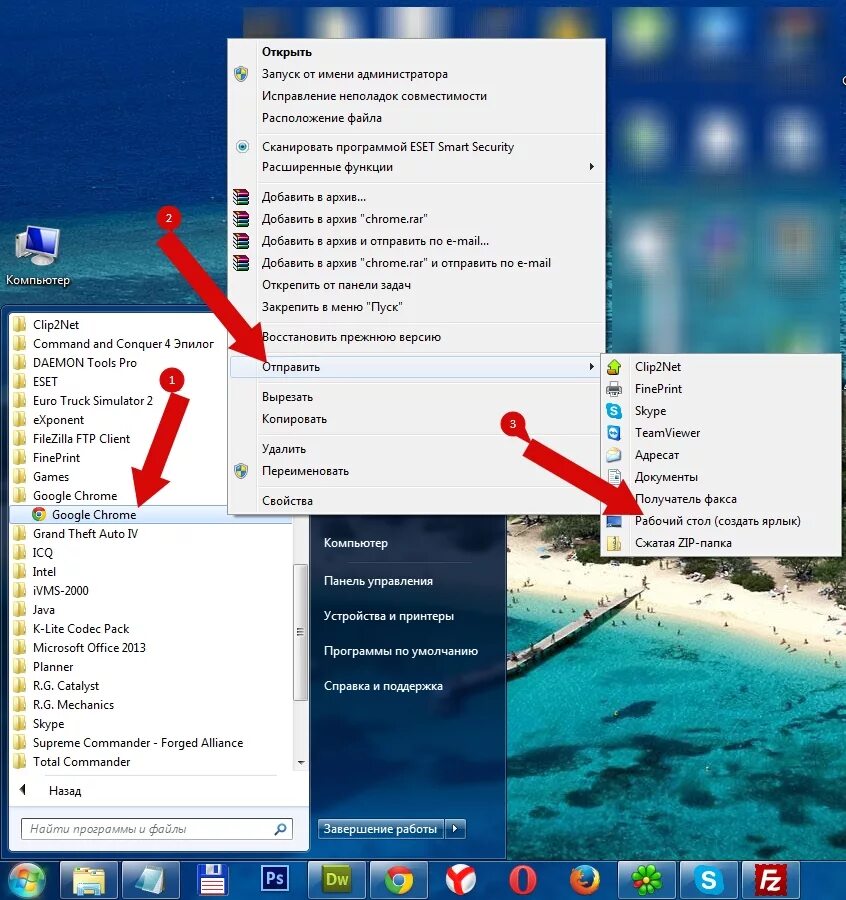This screenshot has width=846, height=900.
Task: Click the ESET scan icon in context menu
Action: coord(242,146)
